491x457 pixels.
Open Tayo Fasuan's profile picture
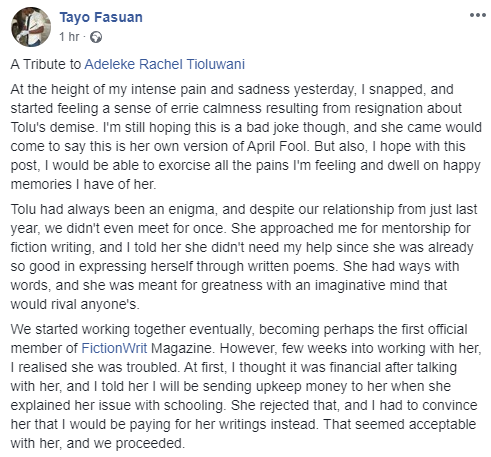[31, 27]
